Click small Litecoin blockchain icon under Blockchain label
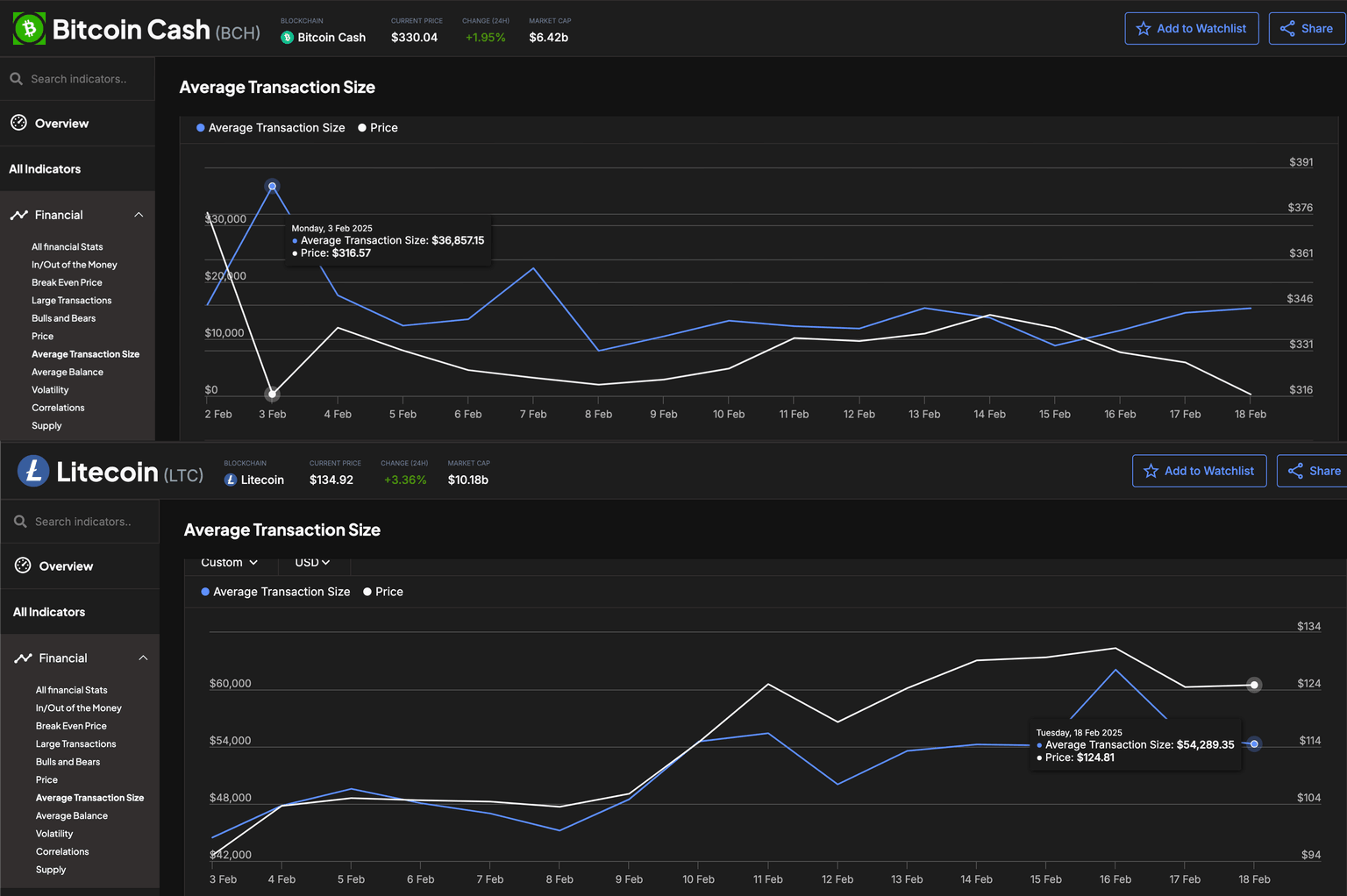Viewport: 1347px width, 896px height. [231, 480]
